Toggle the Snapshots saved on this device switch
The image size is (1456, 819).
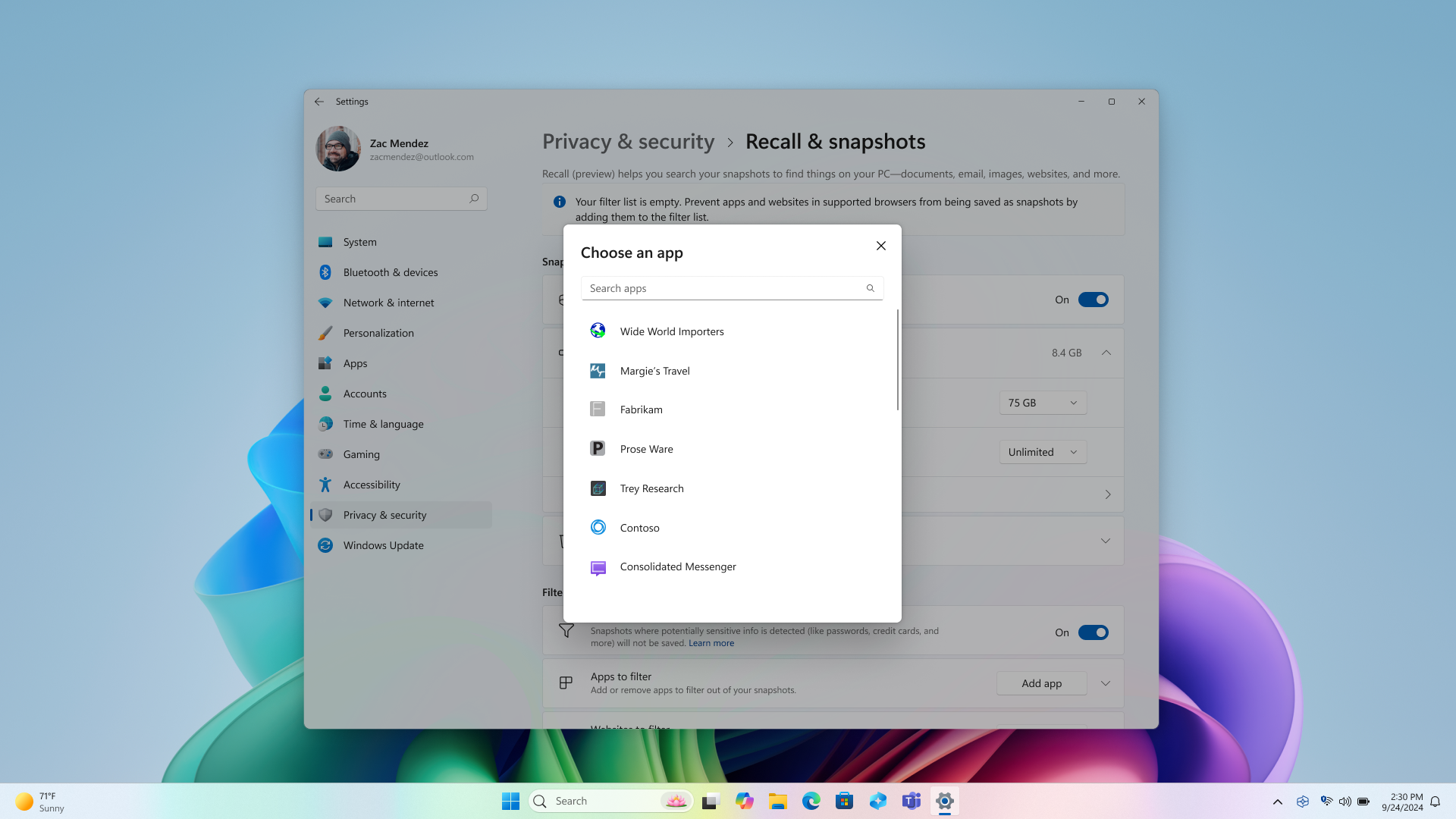[1093, 299]
